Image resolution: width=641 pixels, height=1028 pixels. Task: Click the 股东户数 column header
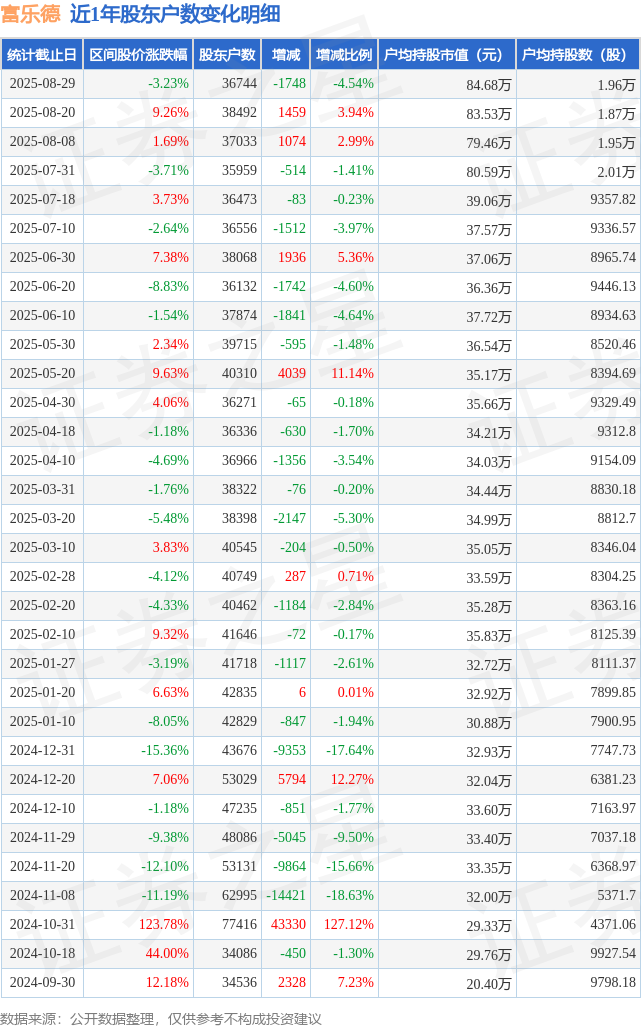click(227, 54)
